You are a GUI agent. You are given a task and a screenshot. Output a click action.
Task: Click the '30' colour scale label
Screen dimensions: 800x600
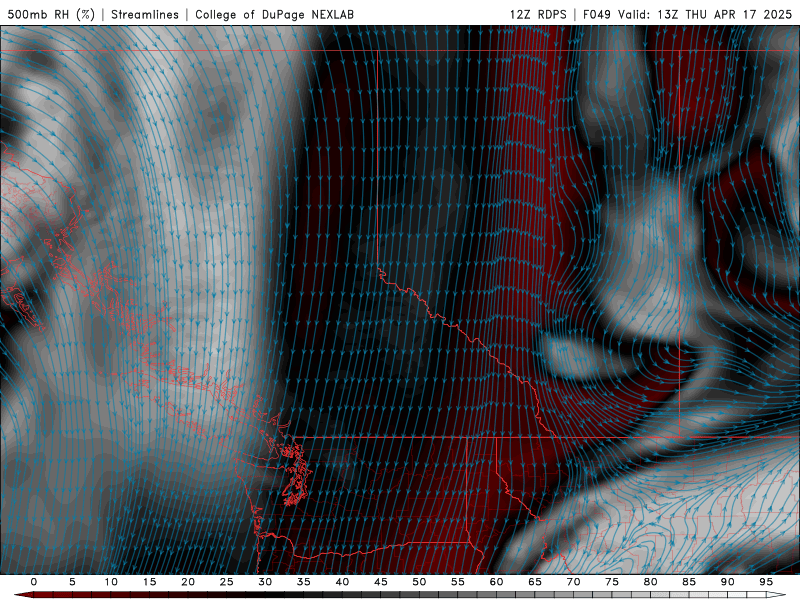tap(265, 582)
